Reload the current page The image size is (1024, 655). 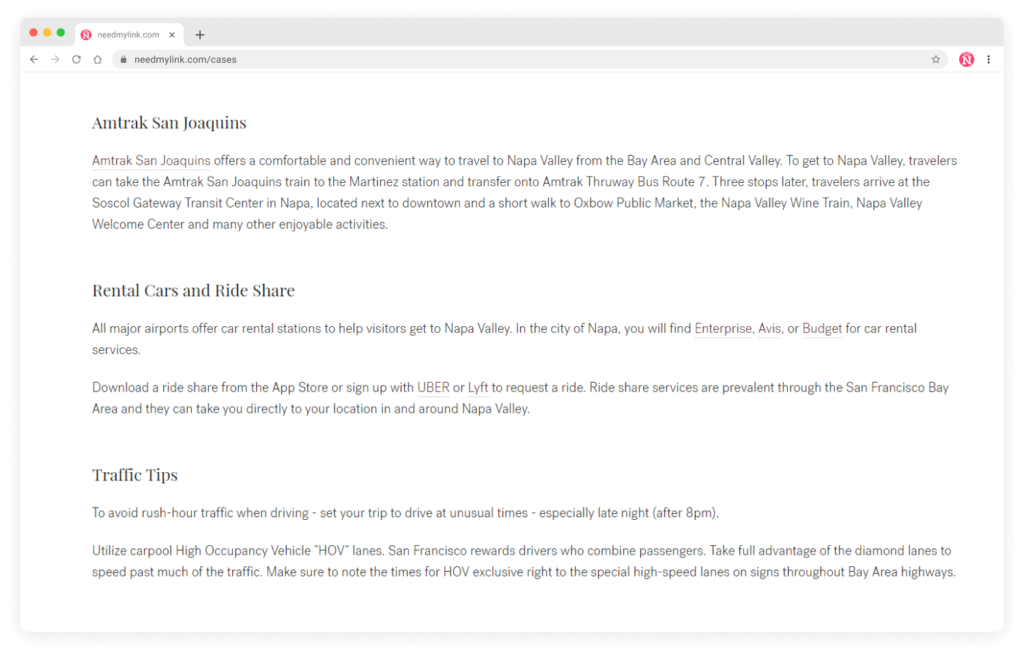coord(76,59)
